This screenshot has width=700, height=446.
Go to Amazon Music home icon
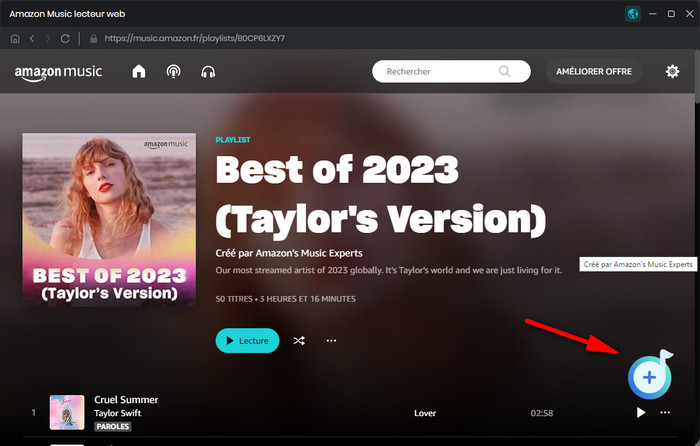[x=138, y=72]
